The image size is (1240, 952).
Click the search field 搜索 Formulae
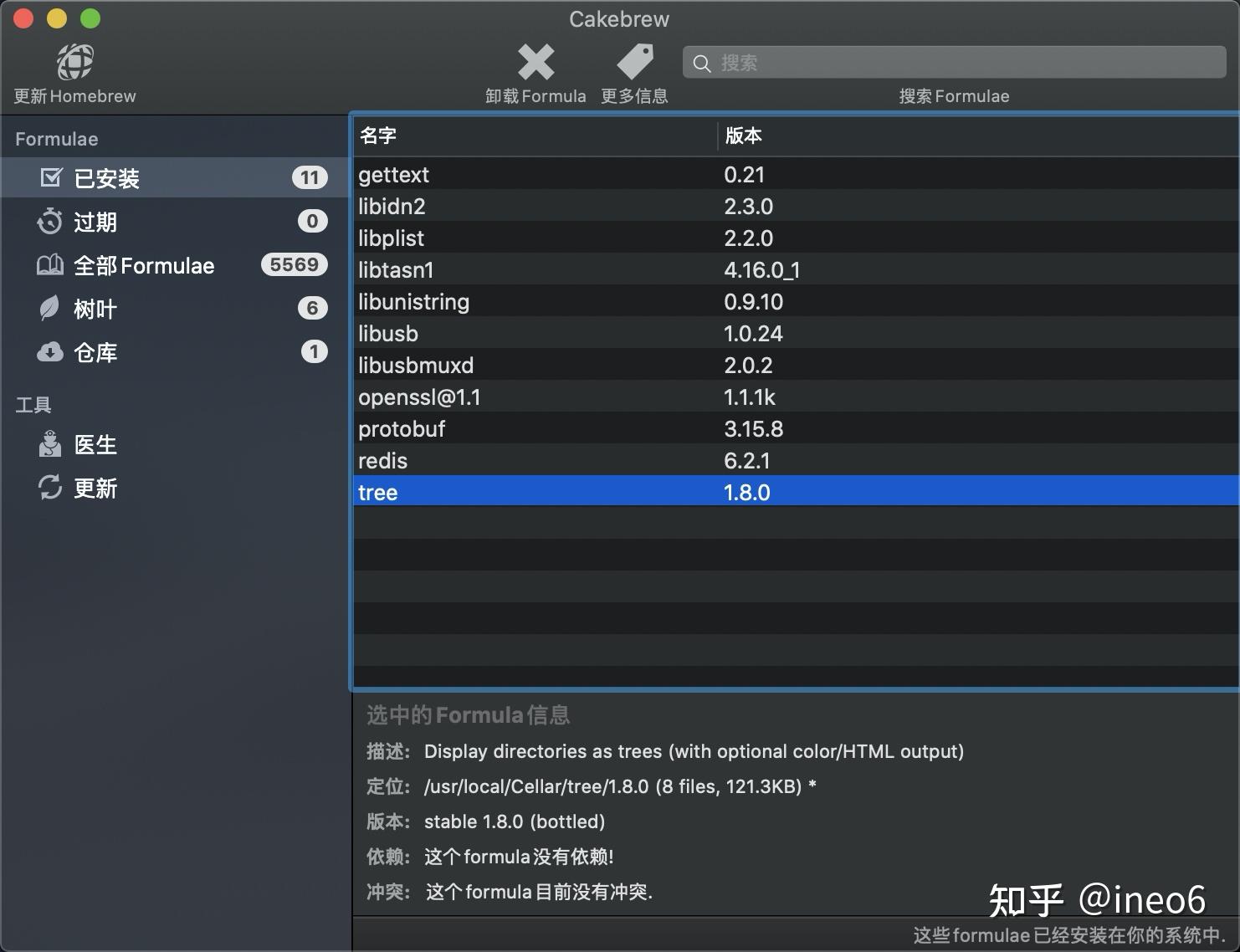click(x=954, y=62)
